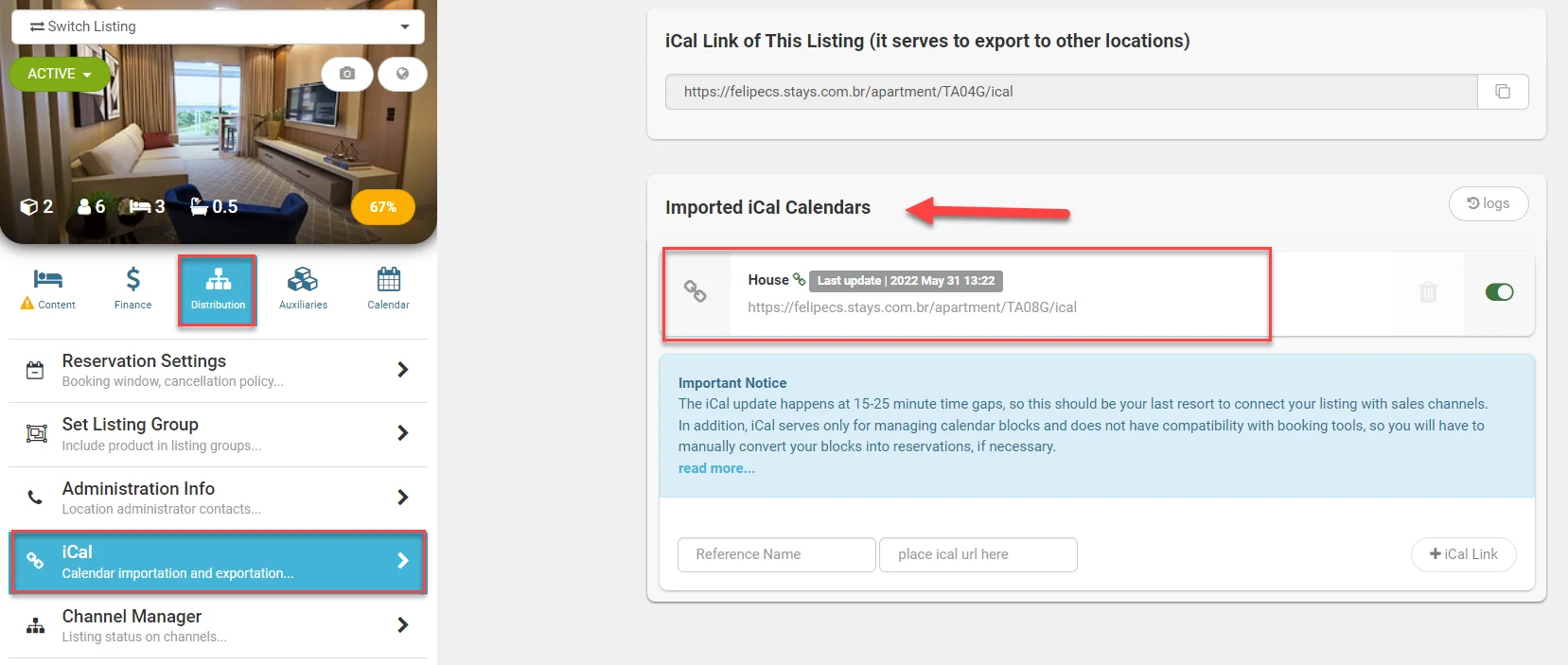Click the read more link

[716, 468]
